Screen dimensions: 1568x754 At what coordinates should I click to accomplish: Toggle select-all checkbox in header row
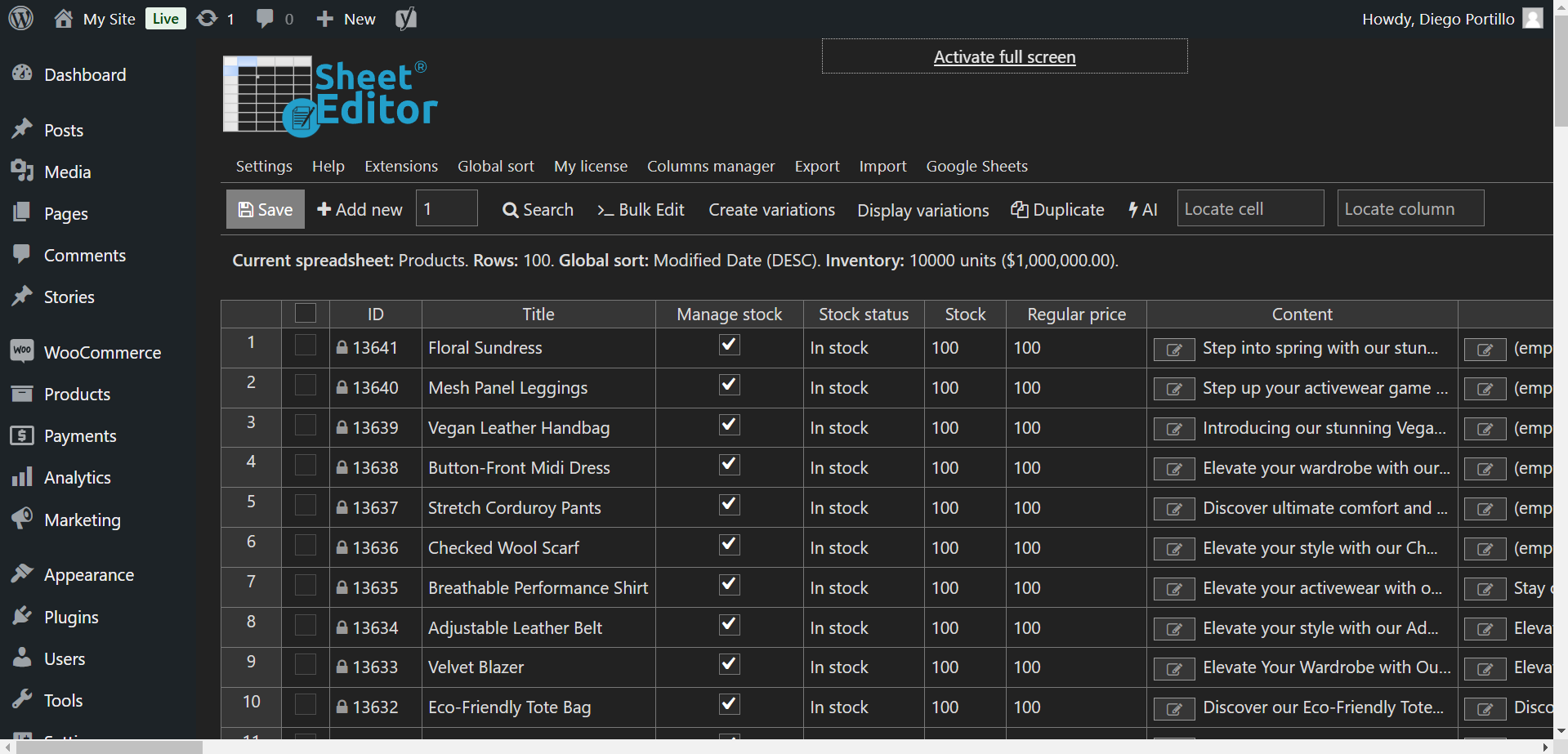[x=306, y=314]
